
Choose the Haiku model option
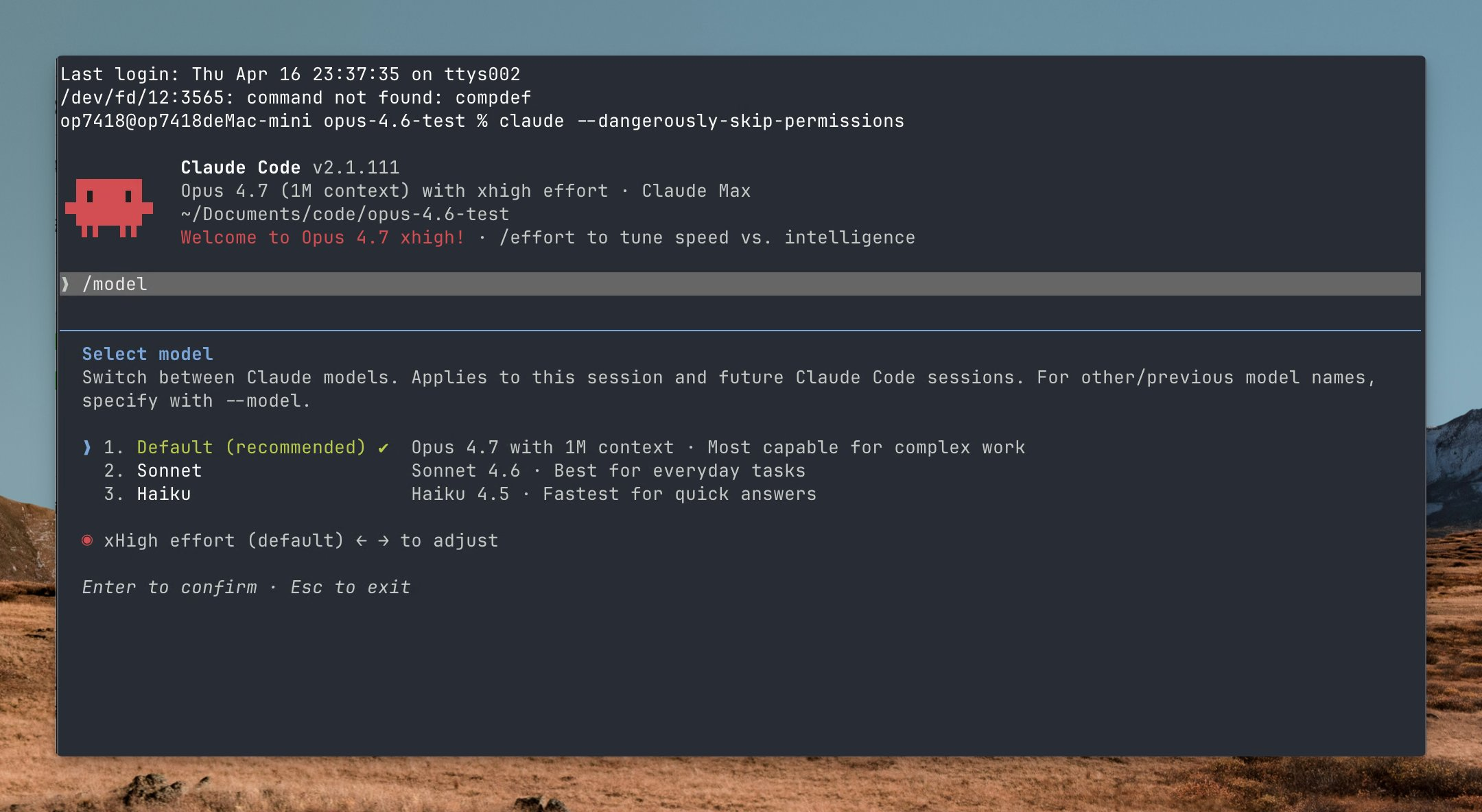[163, 494]
